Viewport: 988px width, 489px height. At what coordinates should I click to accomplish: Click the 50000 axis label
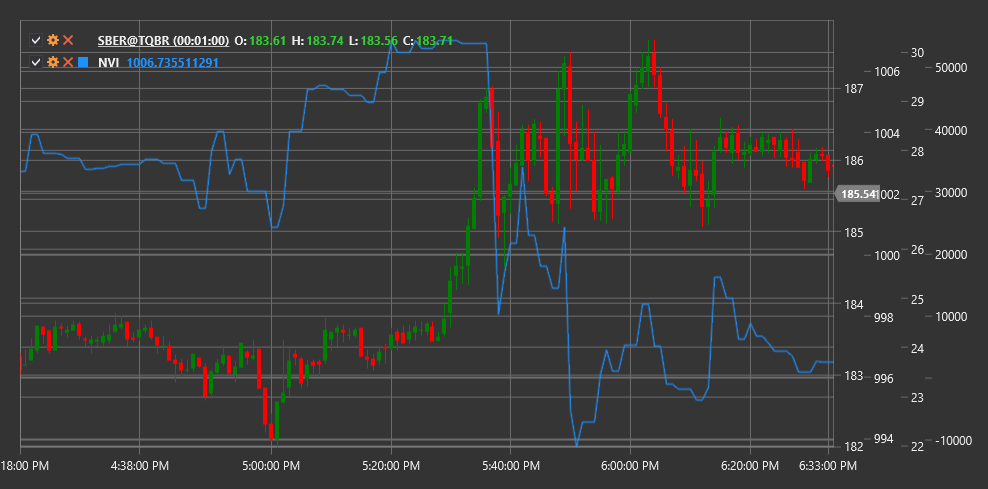953,68
